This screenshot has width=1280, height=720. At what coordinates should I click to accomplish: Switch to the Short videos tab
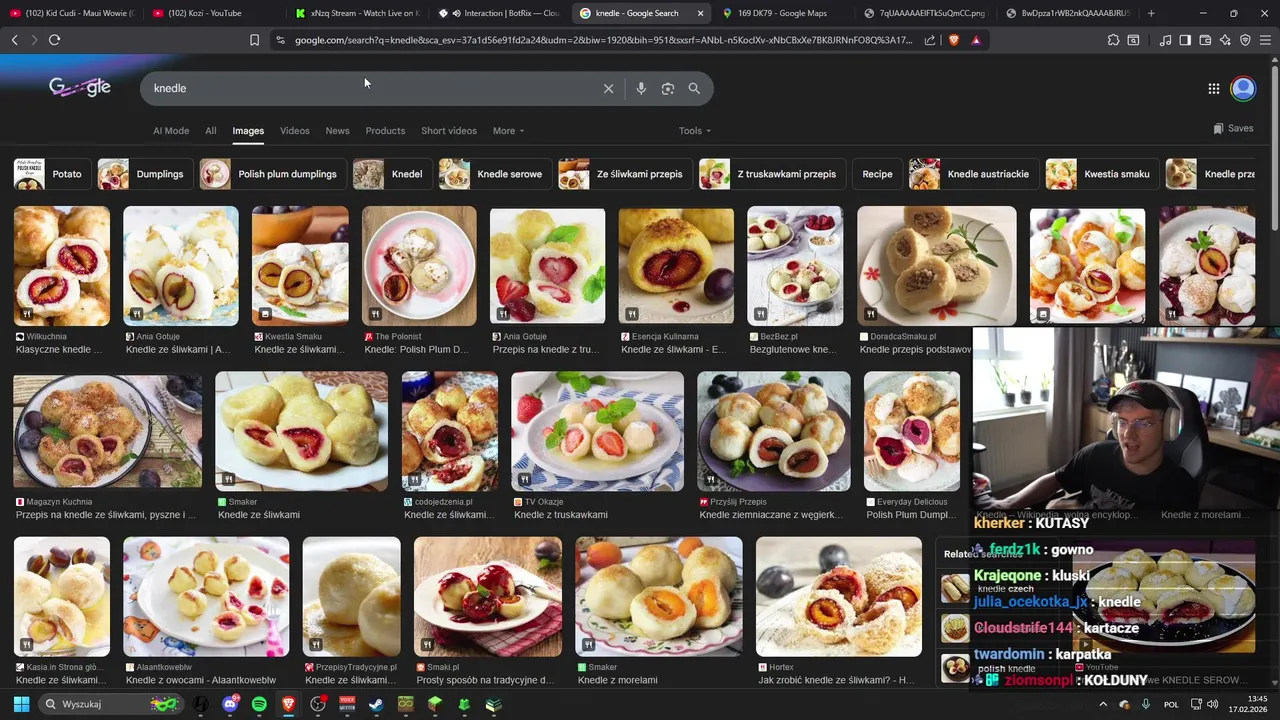448,131
